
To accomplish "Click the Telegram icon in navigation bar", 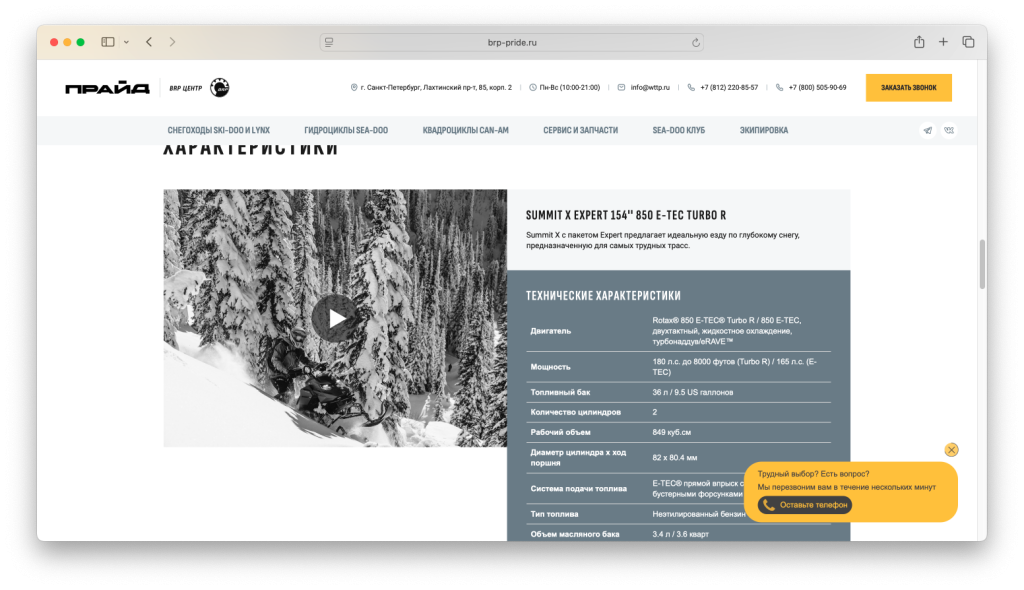I will (x=927, y=130).
